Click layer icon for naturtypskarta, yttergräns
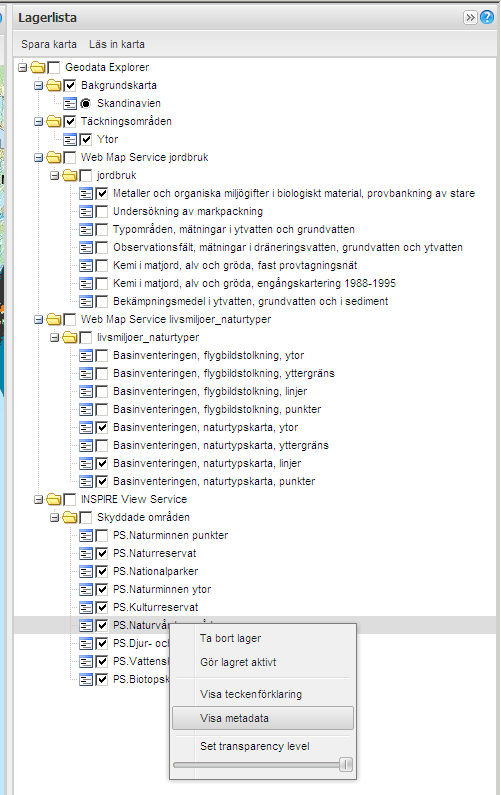501x795 pixels. pyautogui.click(x=86, y=446)
